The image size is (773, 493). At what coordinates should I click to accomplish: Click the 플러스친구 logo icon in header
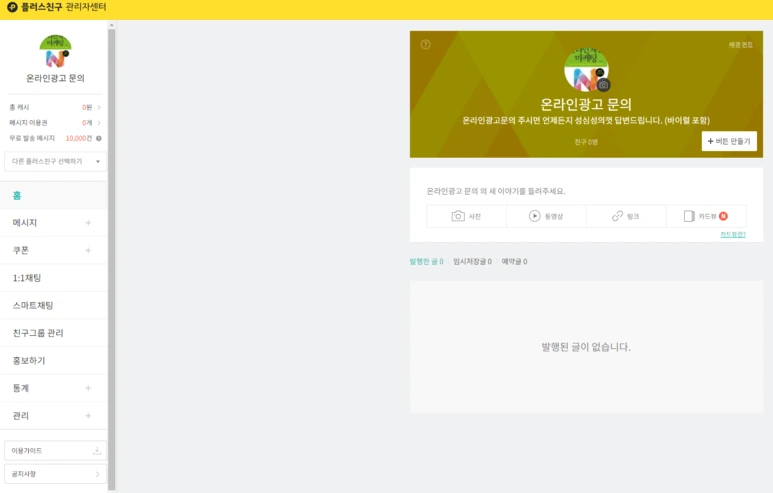[12, 7]
